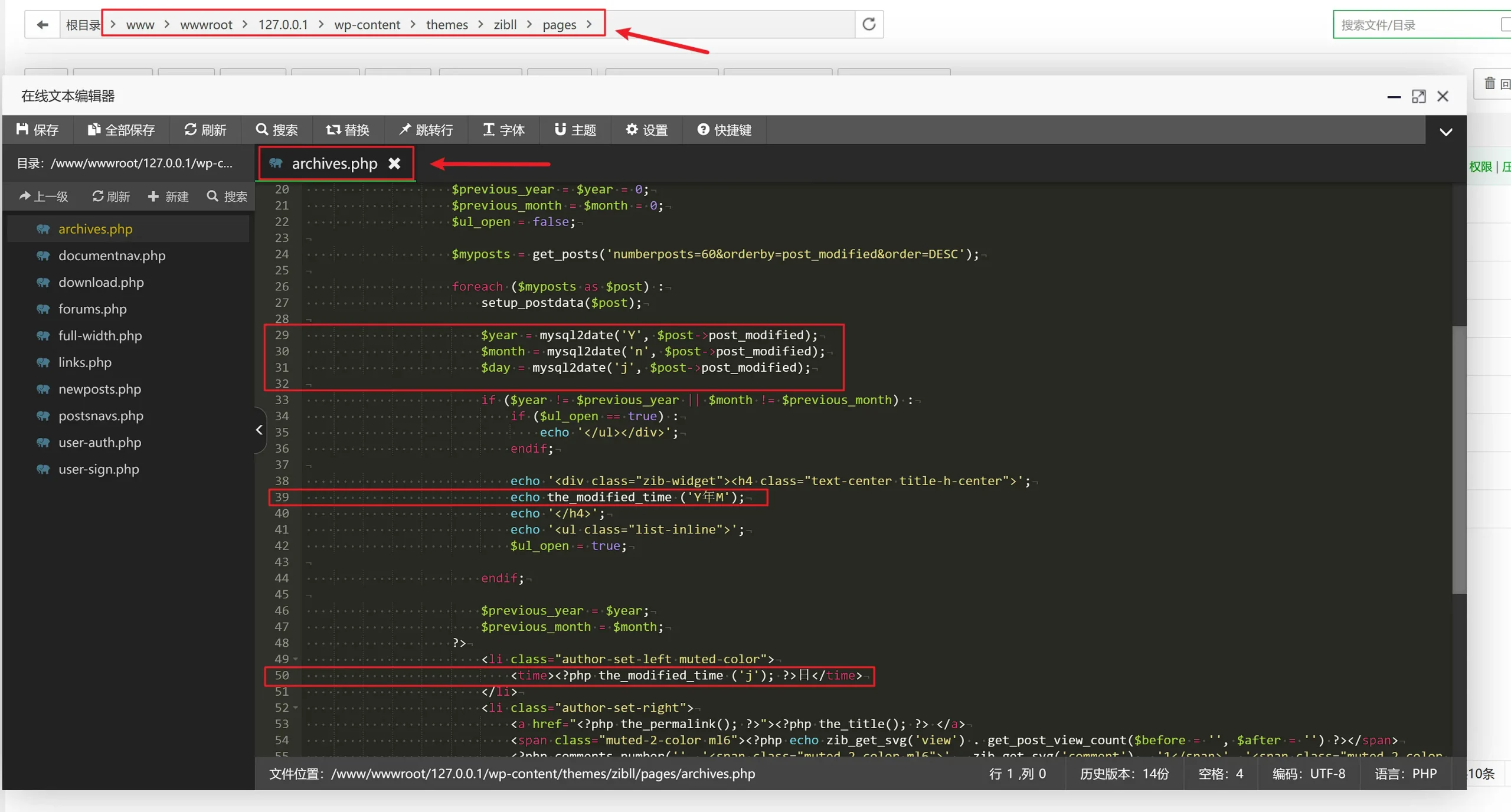Open 搜索 in the editor toolbar
The image size is (1511, 812).
point(277,130)
